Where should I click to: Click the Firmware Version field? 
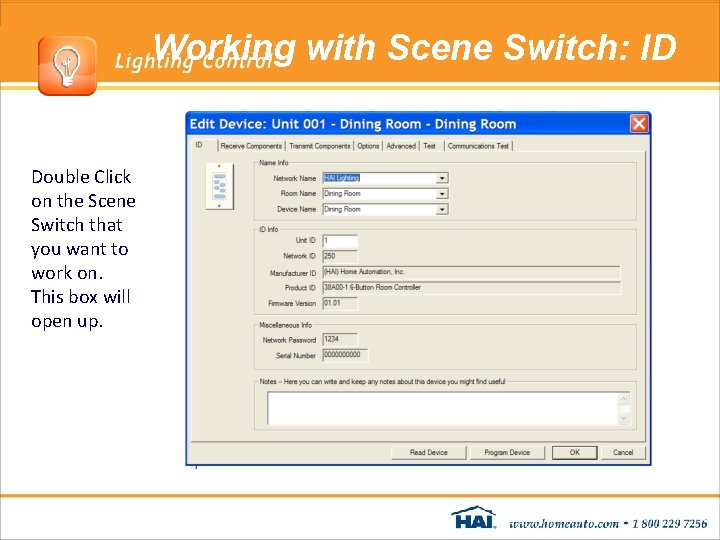(340, 304)
